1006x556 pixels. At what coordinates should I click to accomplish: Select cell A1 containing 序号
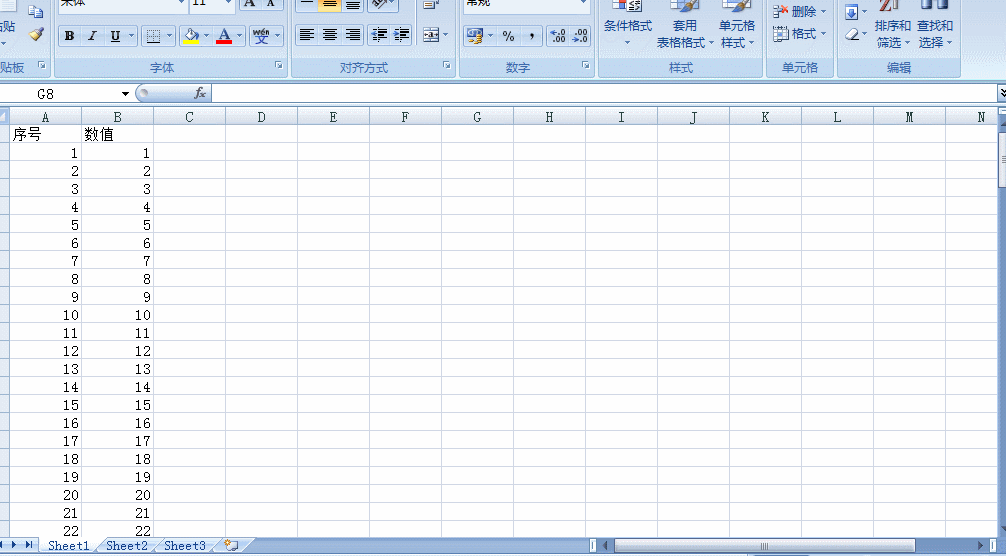coord(46,134)
